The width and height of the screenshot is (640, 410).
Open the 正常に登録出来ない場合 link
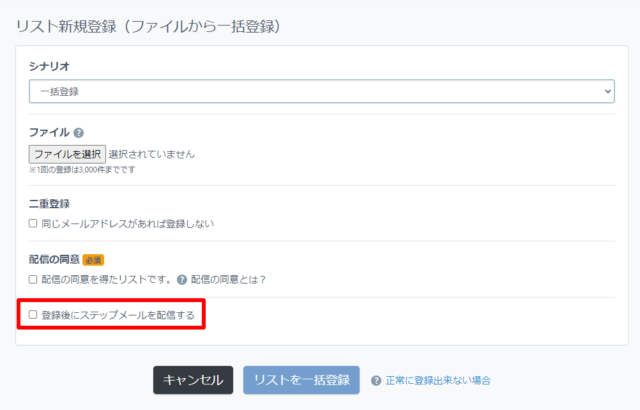pos(438,381)
